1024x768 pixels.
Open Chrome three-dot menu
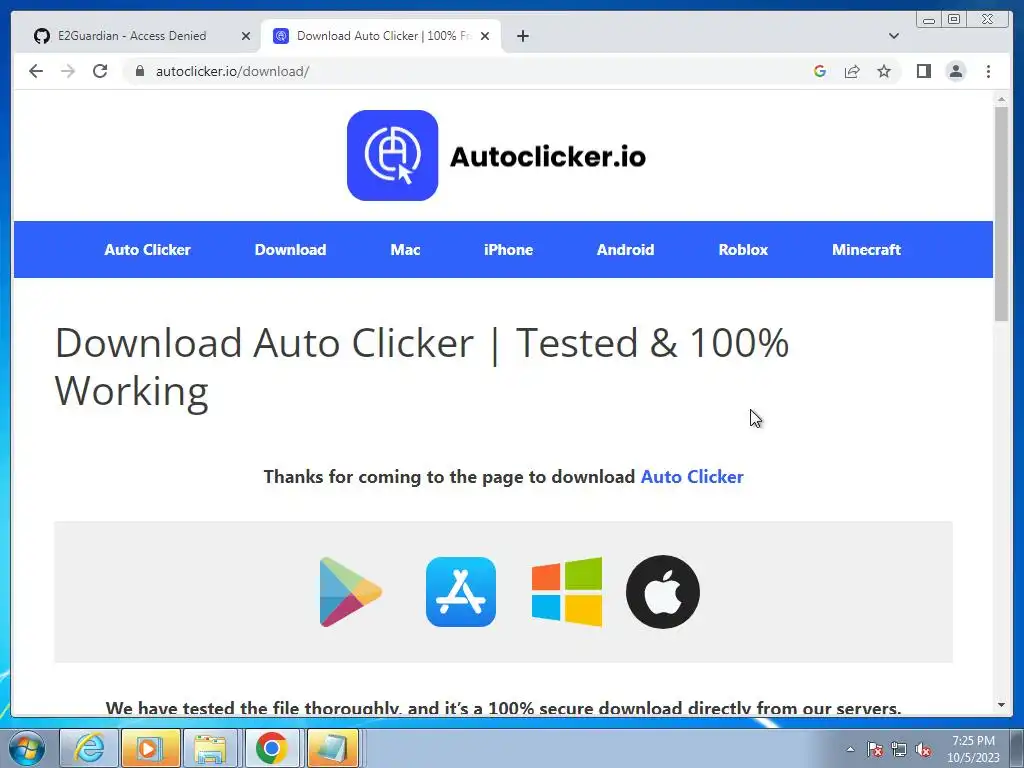(988, 71)
